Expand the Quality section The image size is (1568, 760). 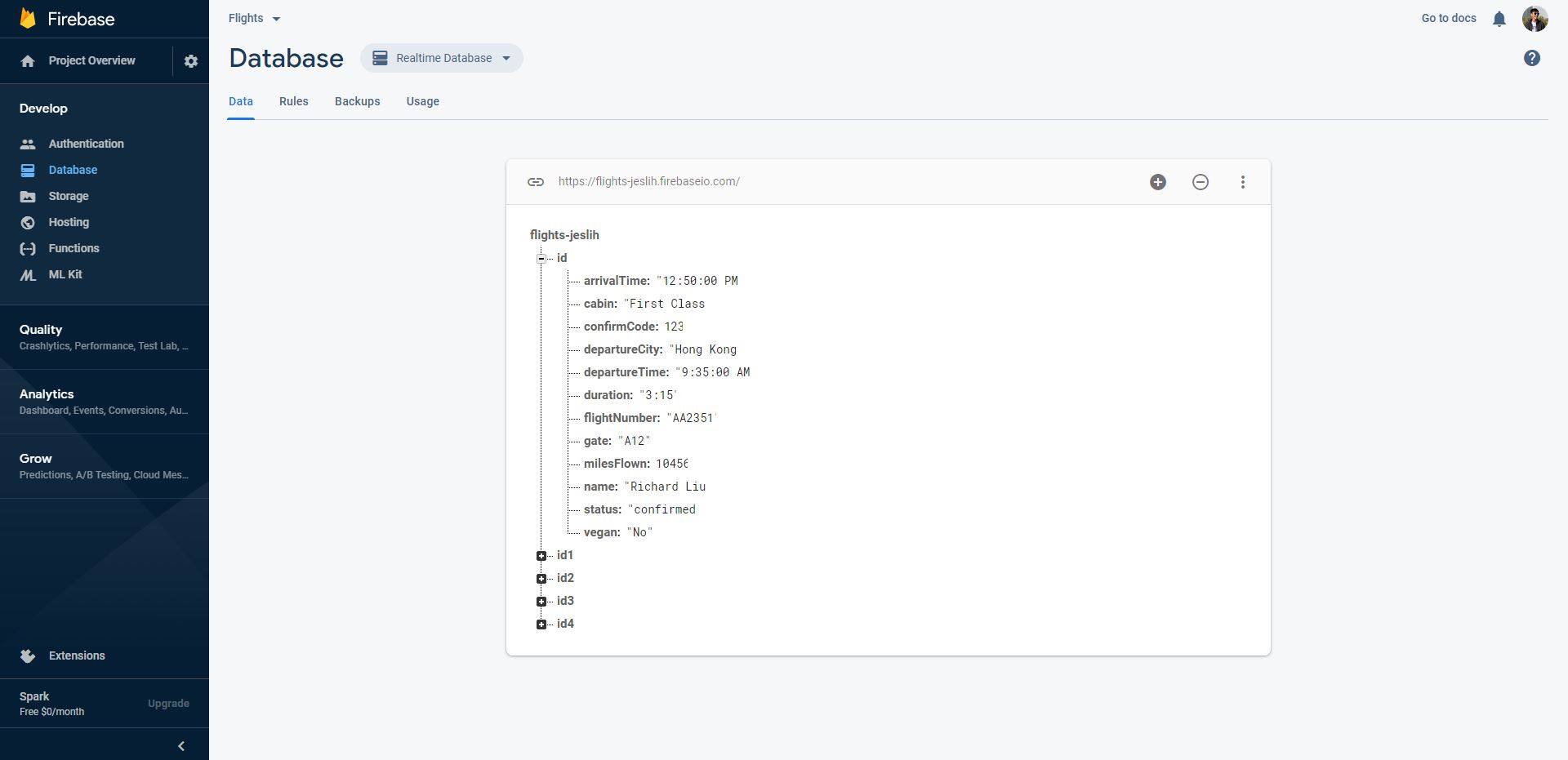pyautogui.click(x=105, y=337)
